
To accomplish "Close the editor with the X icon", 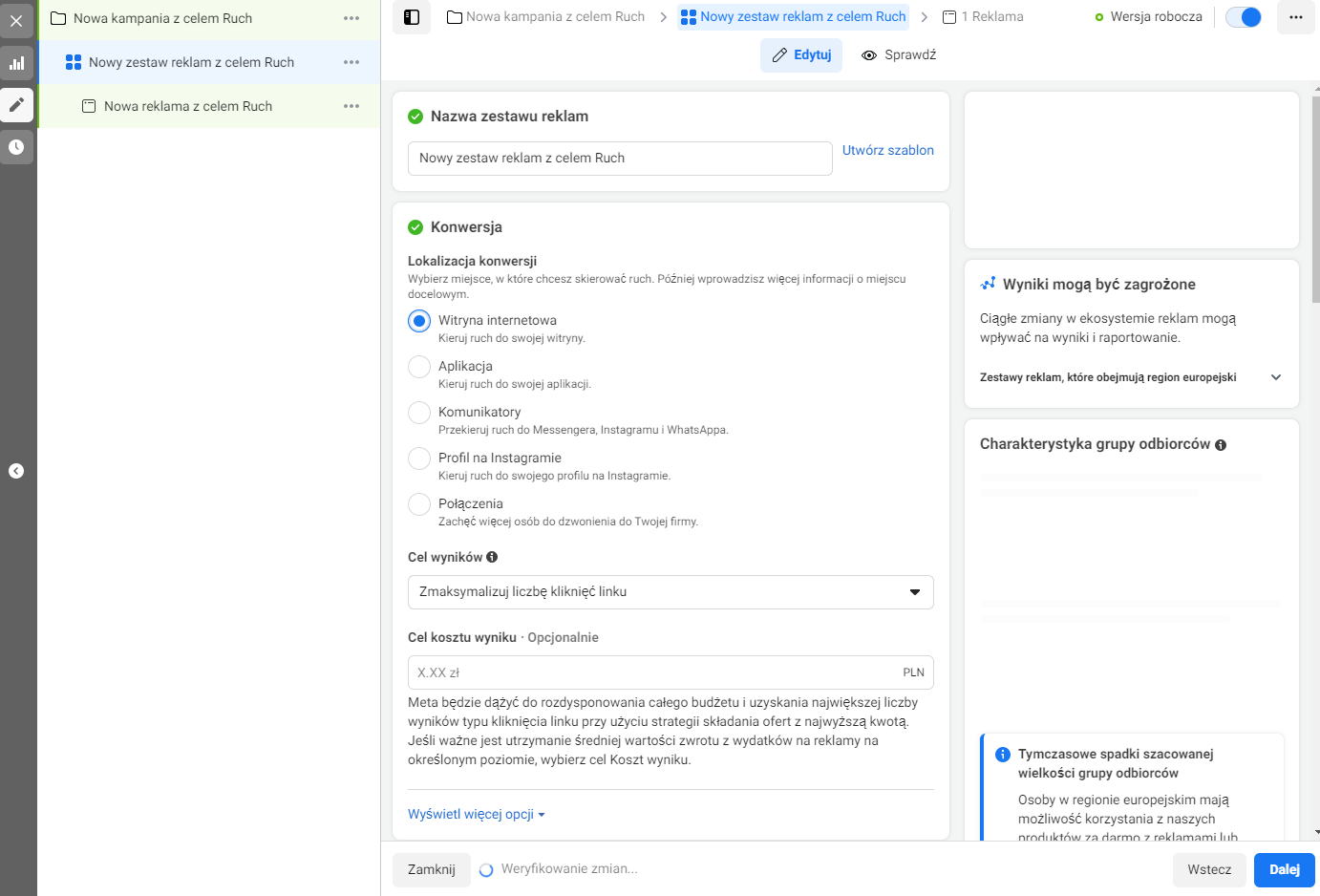I will (16, 20).
